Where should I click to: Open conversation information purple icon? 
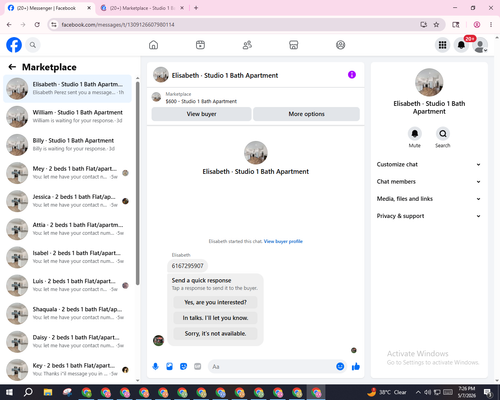[x=352, y=75]
